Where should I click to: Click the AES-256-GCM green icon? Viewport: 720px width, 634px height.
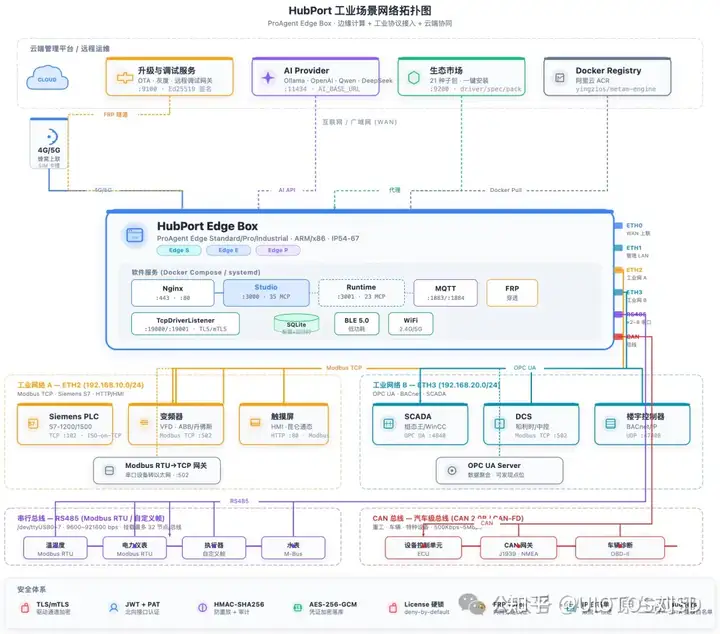pyautogui.click(x=298, y=608)
